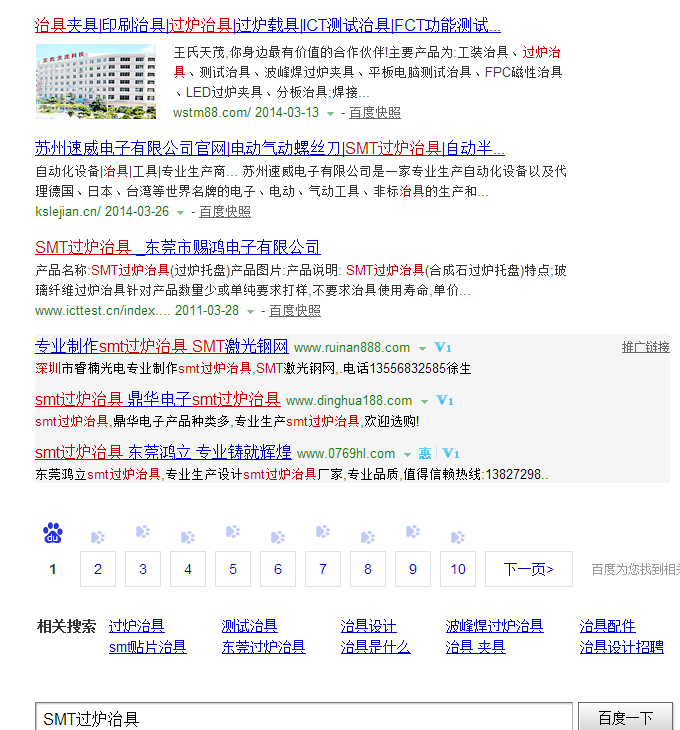Click the paw icon above page 9
The image size is (680, 730).
point(413,532)
